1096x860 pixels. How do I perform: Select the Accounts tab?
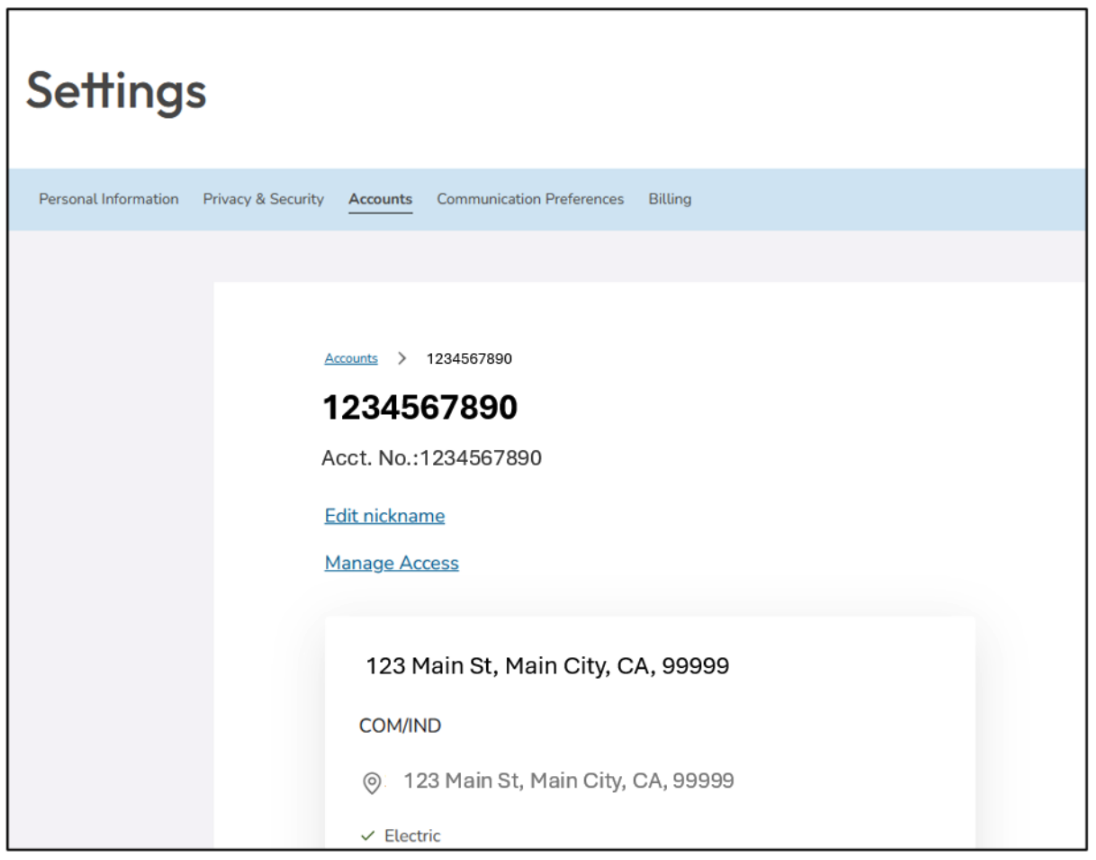pos(380,199)
